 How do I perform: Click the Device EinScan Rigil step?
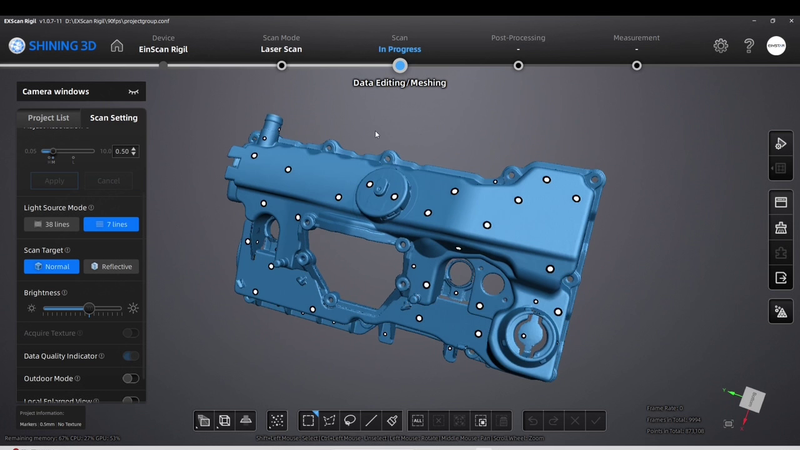pos(163,44)
